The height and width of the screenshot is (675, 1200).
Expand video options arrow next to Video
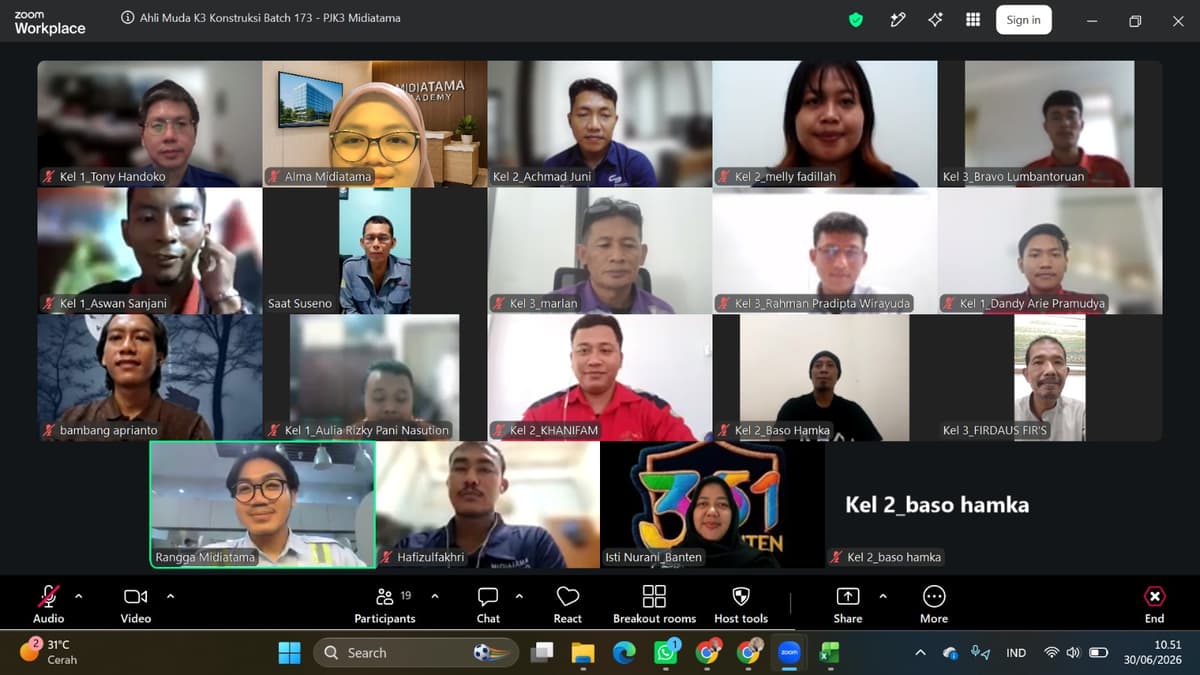[170, 596]
